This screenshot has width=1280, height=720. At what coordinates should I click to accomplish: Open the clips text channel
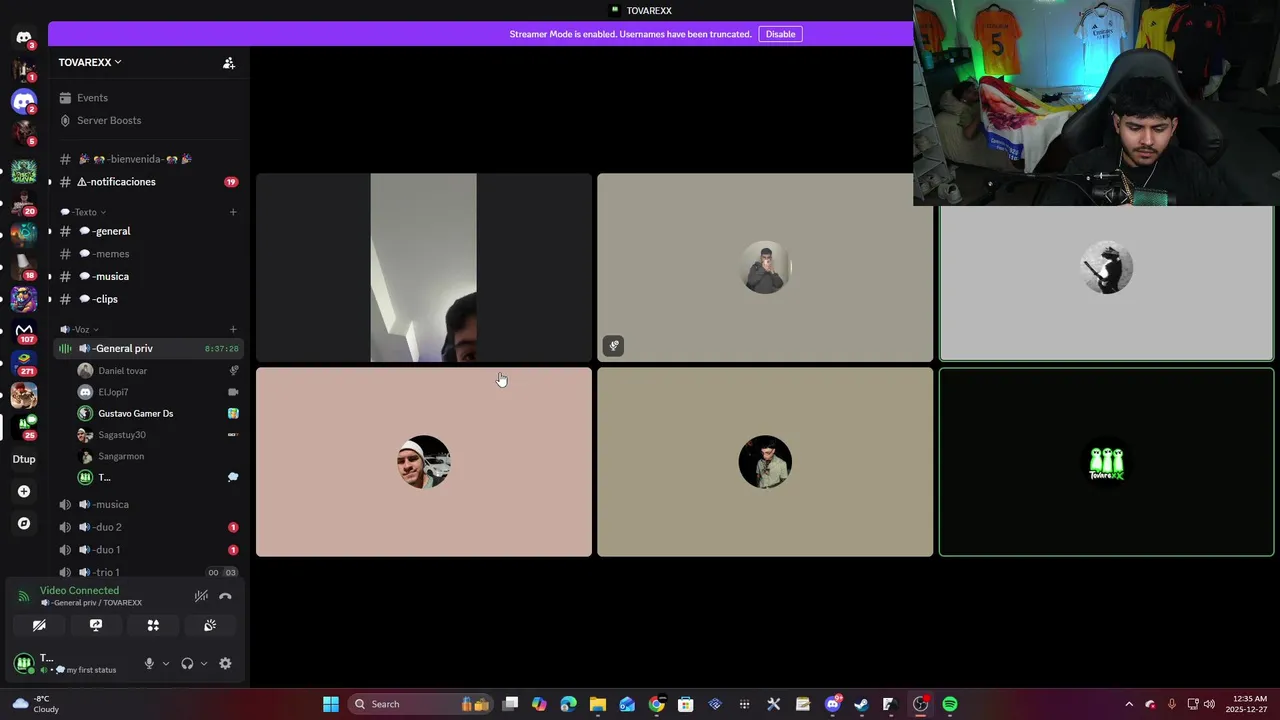pyautogui.click(x=150, y=299)
